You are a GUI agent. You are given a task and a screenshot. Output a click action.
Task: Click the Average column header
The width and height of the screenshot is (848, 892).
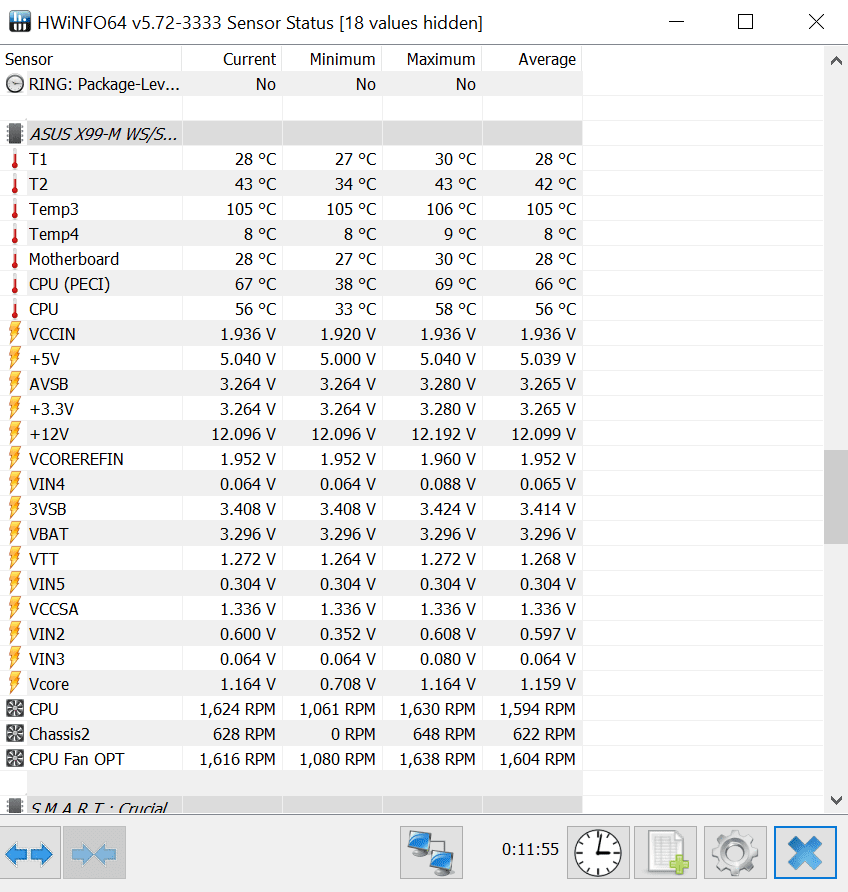pos(532,59)
